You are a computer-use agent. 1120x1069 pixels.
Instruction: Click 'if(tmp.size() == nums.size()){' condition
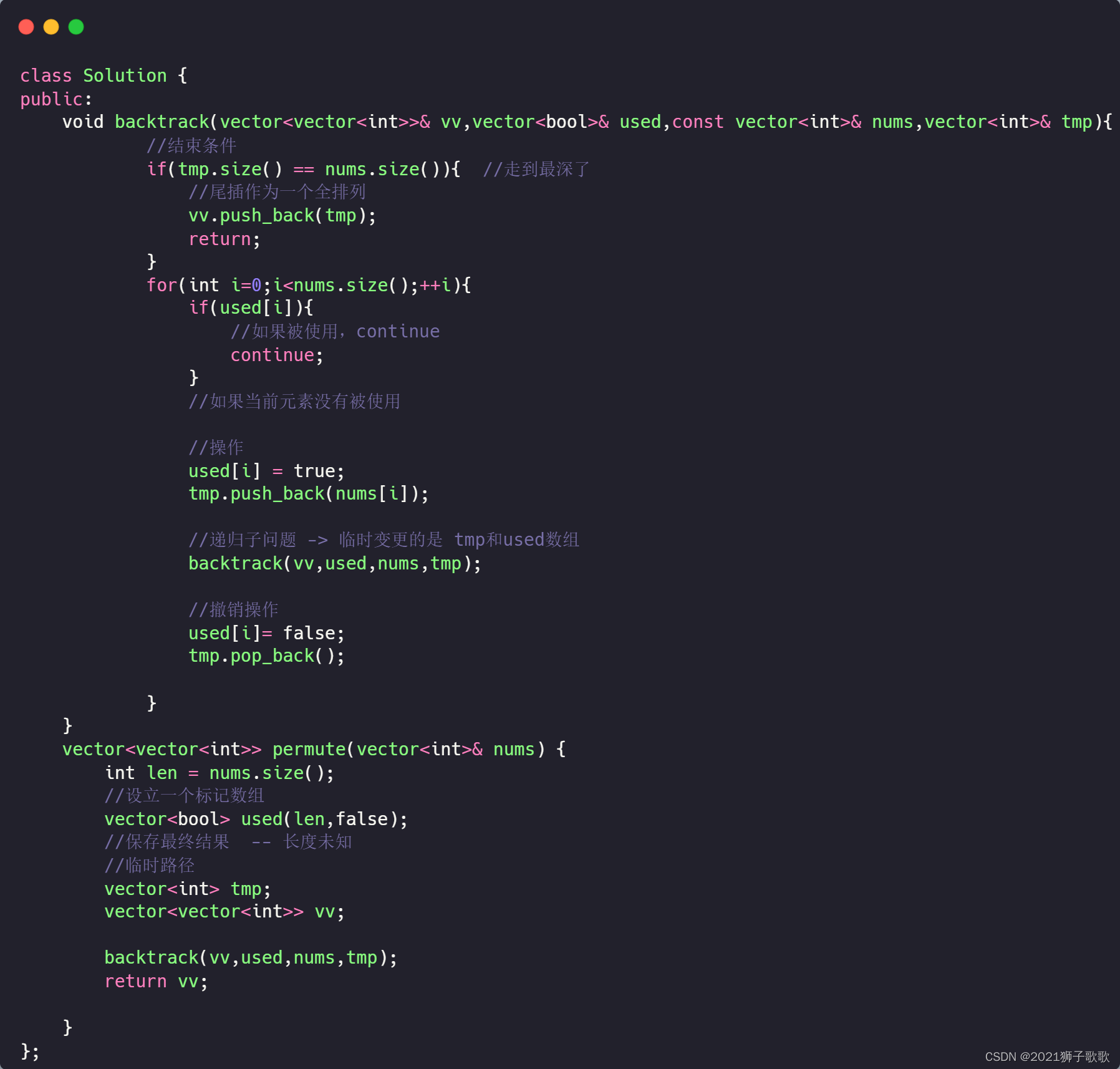pos(304,169)
